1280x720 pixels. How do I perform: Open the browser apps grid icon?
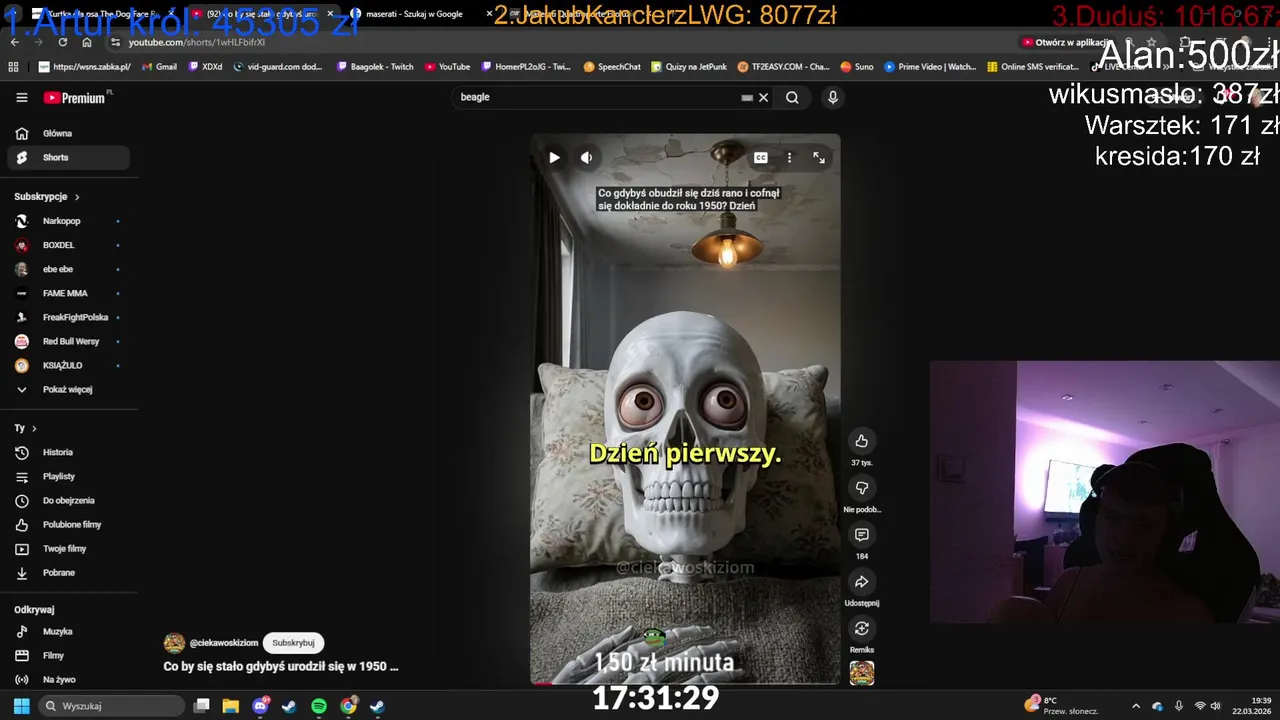[13, 67]
